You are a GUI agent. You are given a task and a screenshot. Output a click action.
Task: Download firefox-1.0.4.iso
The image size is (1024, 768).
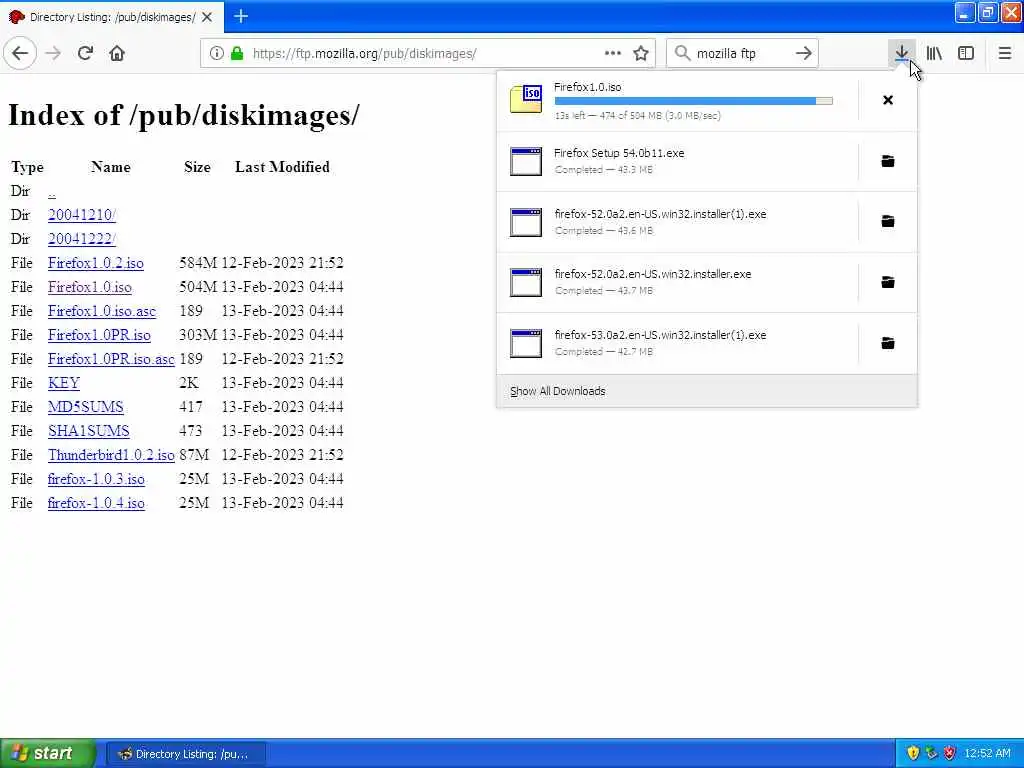[x=96, y=504]
